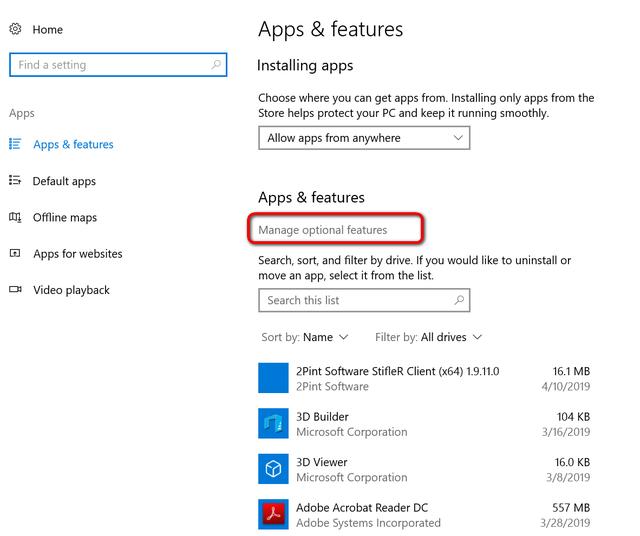The image size is (640, 536).
Task: Open Offline maps settings
Action: point(65,218)
